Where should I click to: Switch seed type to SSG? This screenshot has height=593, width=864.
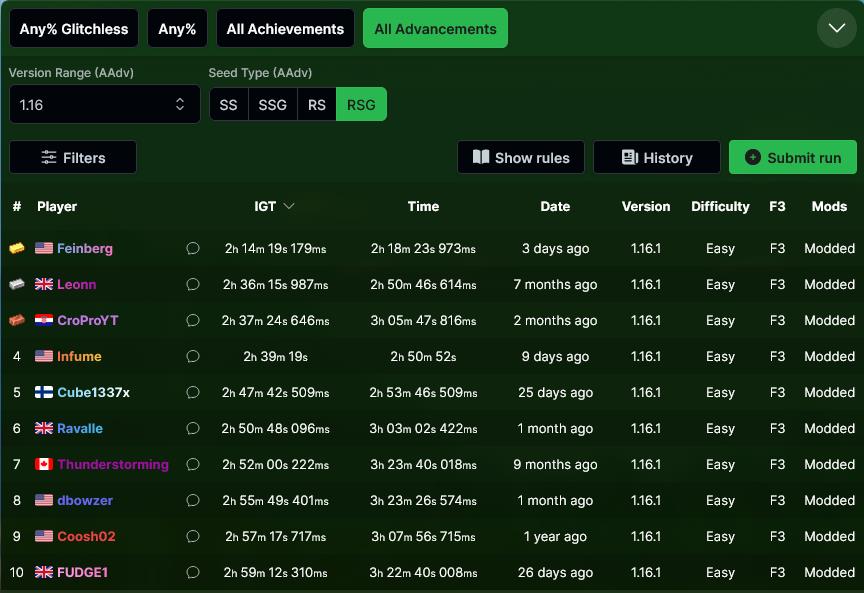point(272,105)
